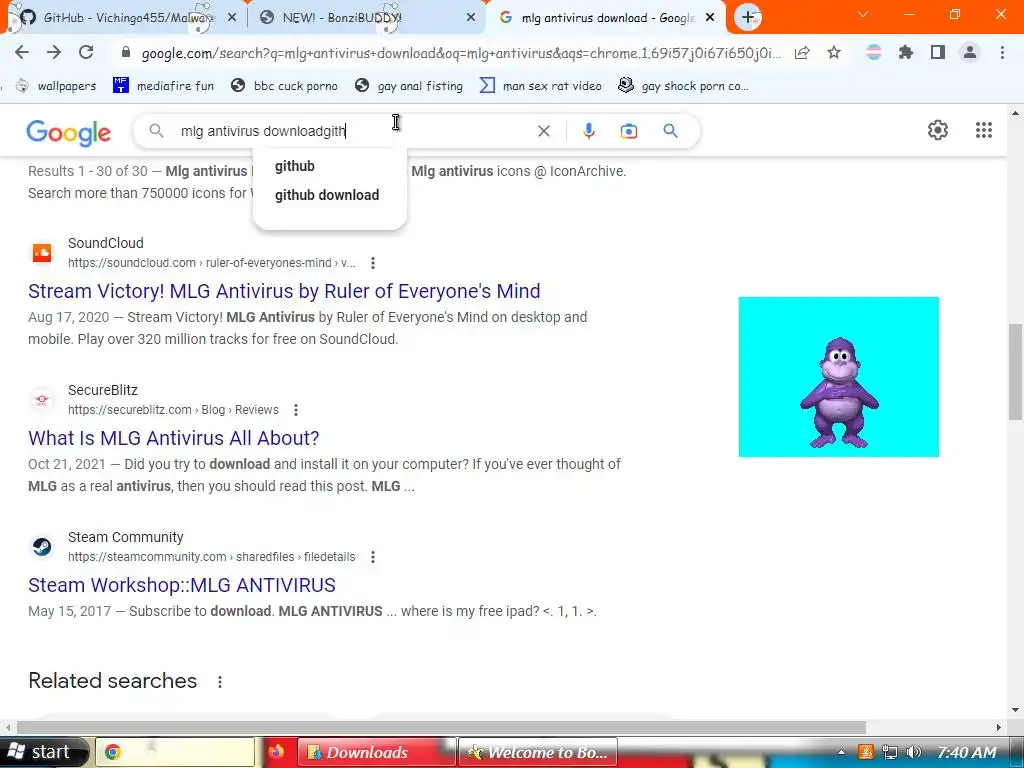Select the Chrome taskbar button
The width and height of the screenshot is (1024, 768).
tap(175, 752)
